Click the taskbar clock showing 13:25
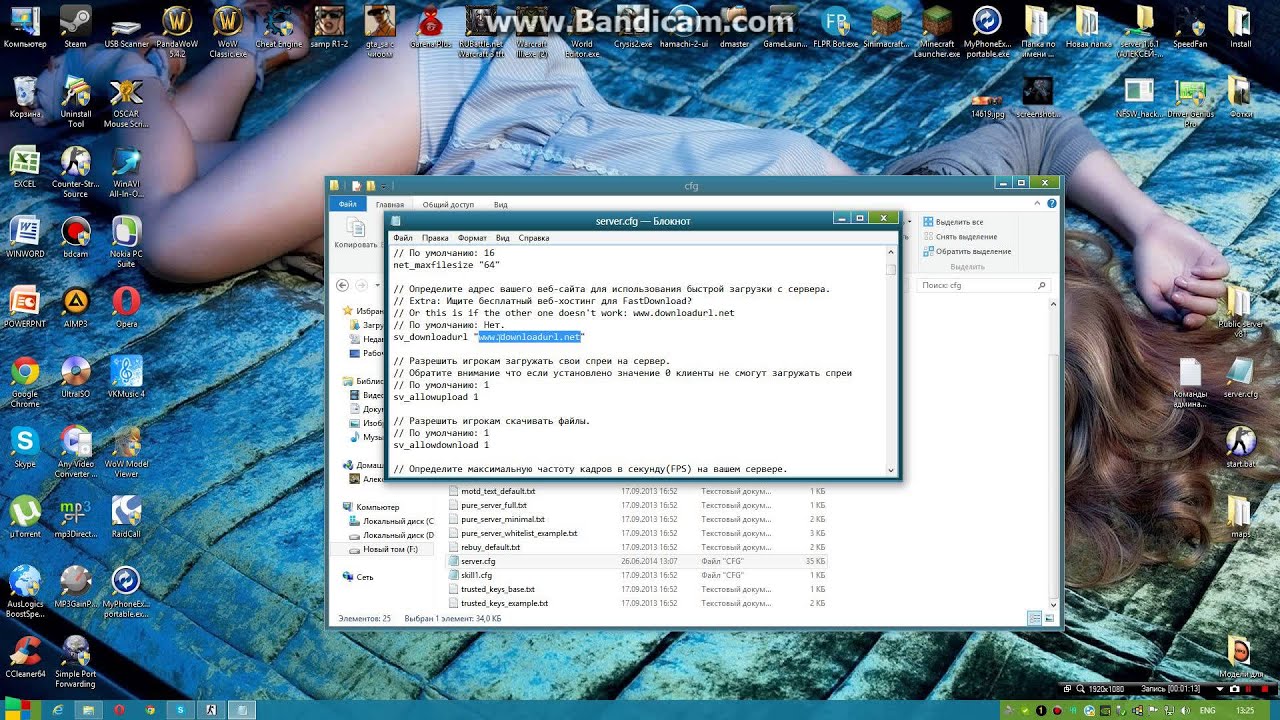 (1244, 710)
